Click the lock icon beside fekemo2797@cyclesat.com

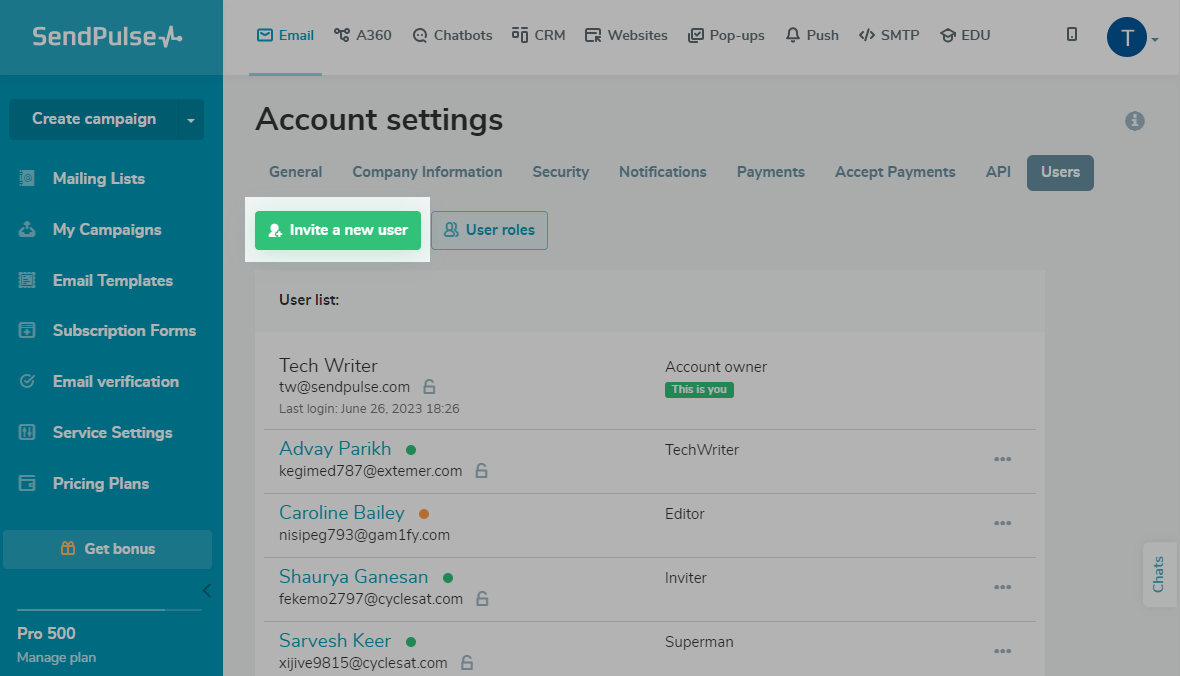pyautogui.click(x=482, y=599)
